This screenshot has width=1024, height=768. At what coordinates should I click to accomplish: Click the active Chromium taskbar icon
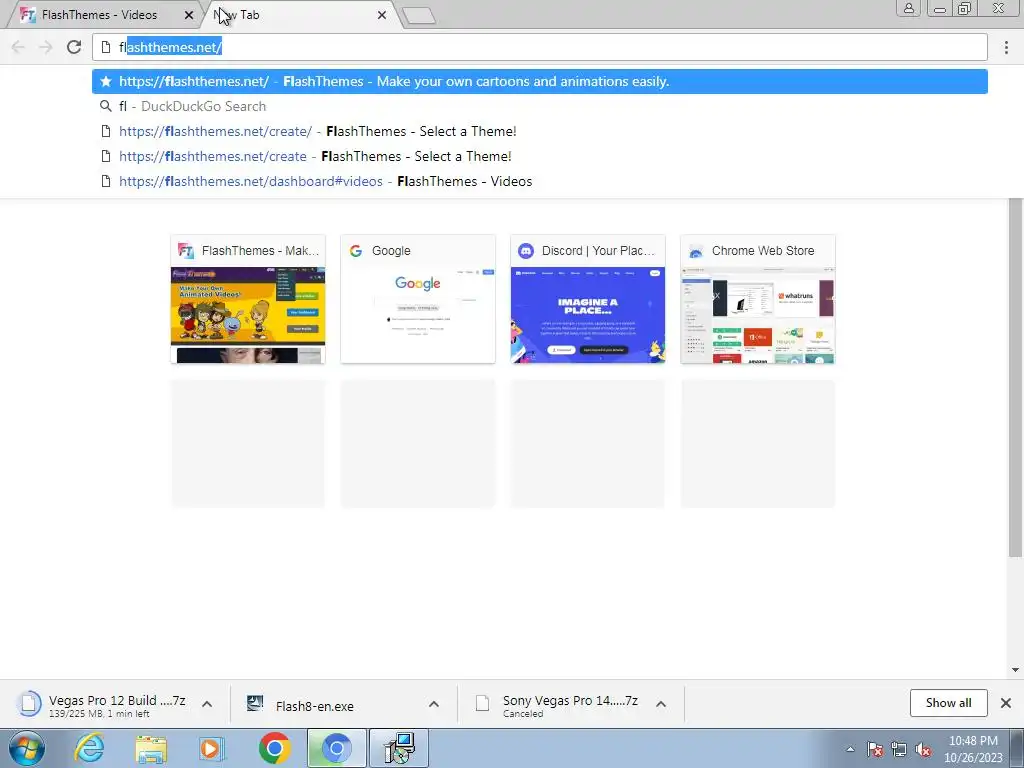[x=336, y=748]
